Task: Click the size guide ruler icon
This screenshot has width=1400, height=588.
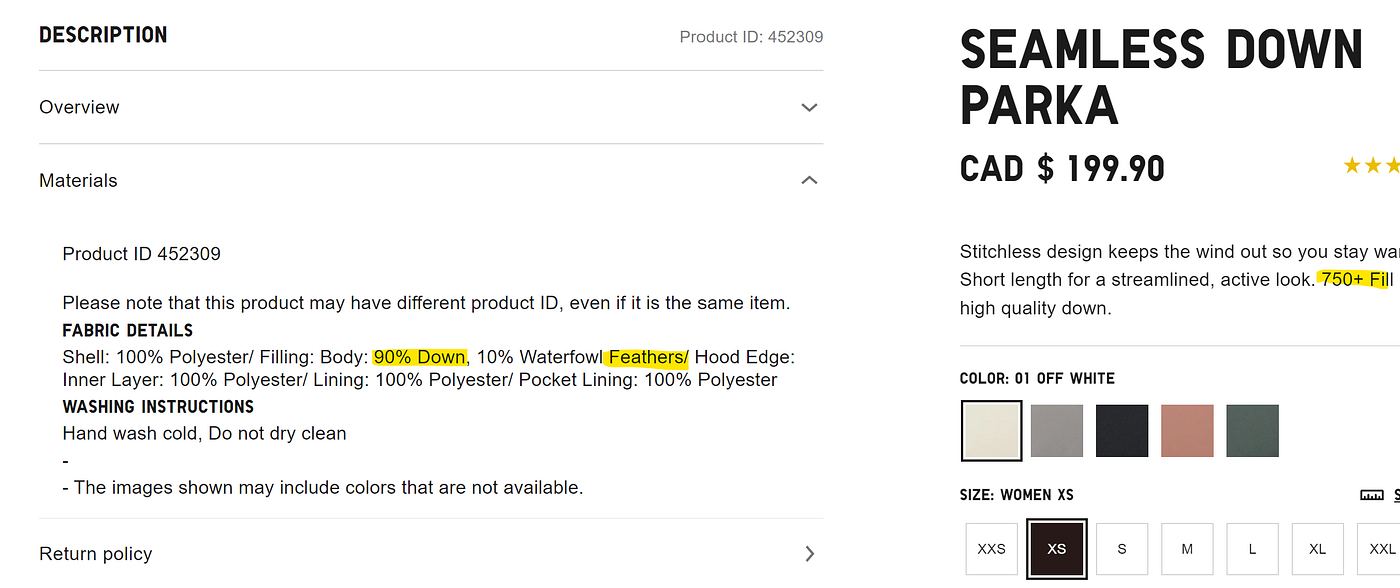Action: [x=1373, y=495]
